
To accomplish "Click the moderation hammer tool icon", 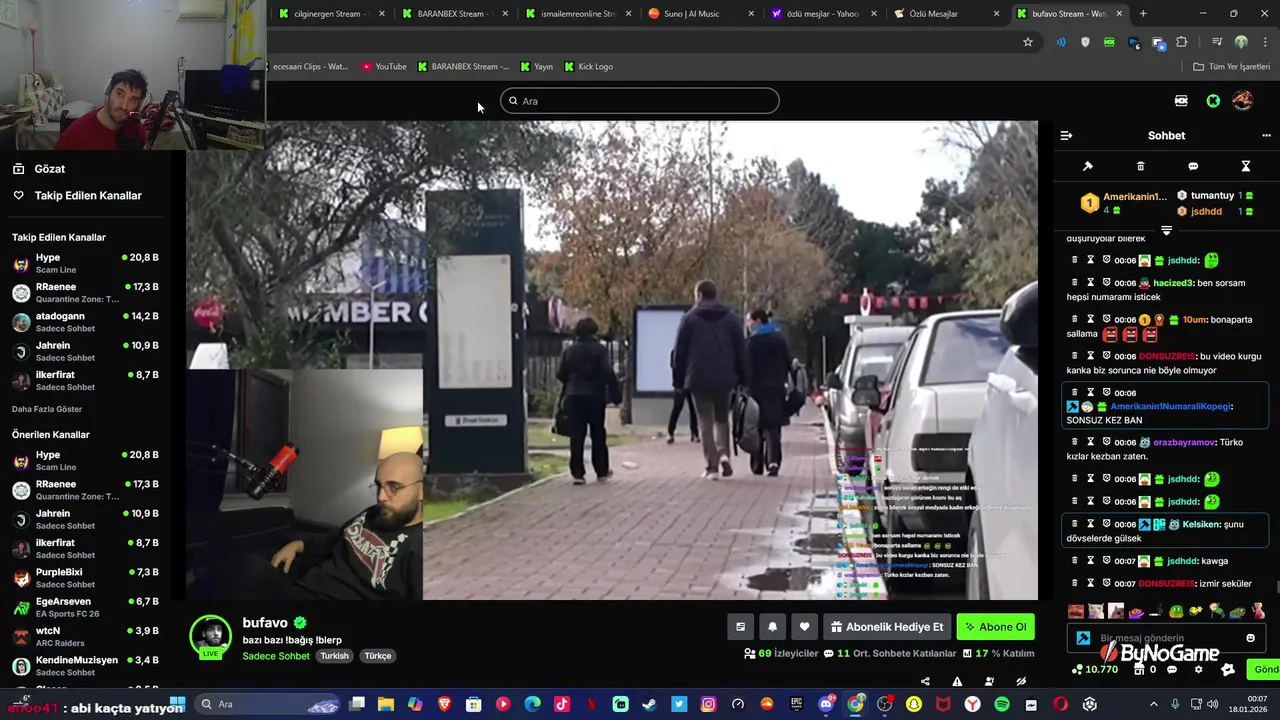I will coord(1088,166).
